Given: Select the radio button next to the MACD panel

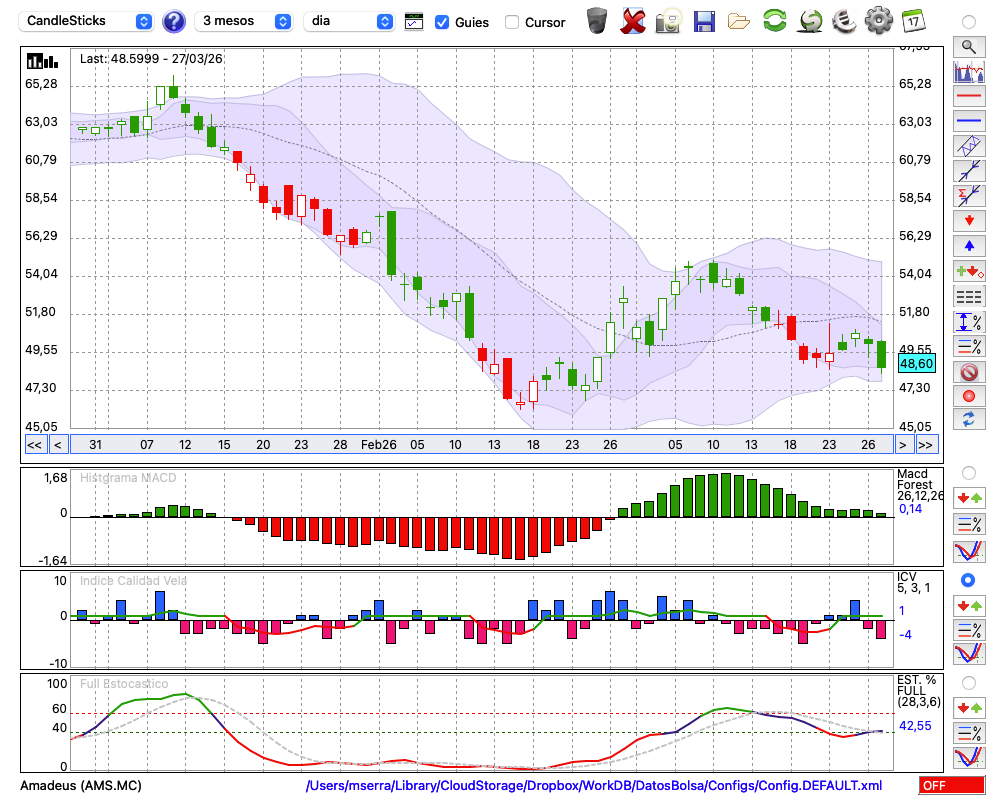Looking at the screenshot, I should pos(969,473).
